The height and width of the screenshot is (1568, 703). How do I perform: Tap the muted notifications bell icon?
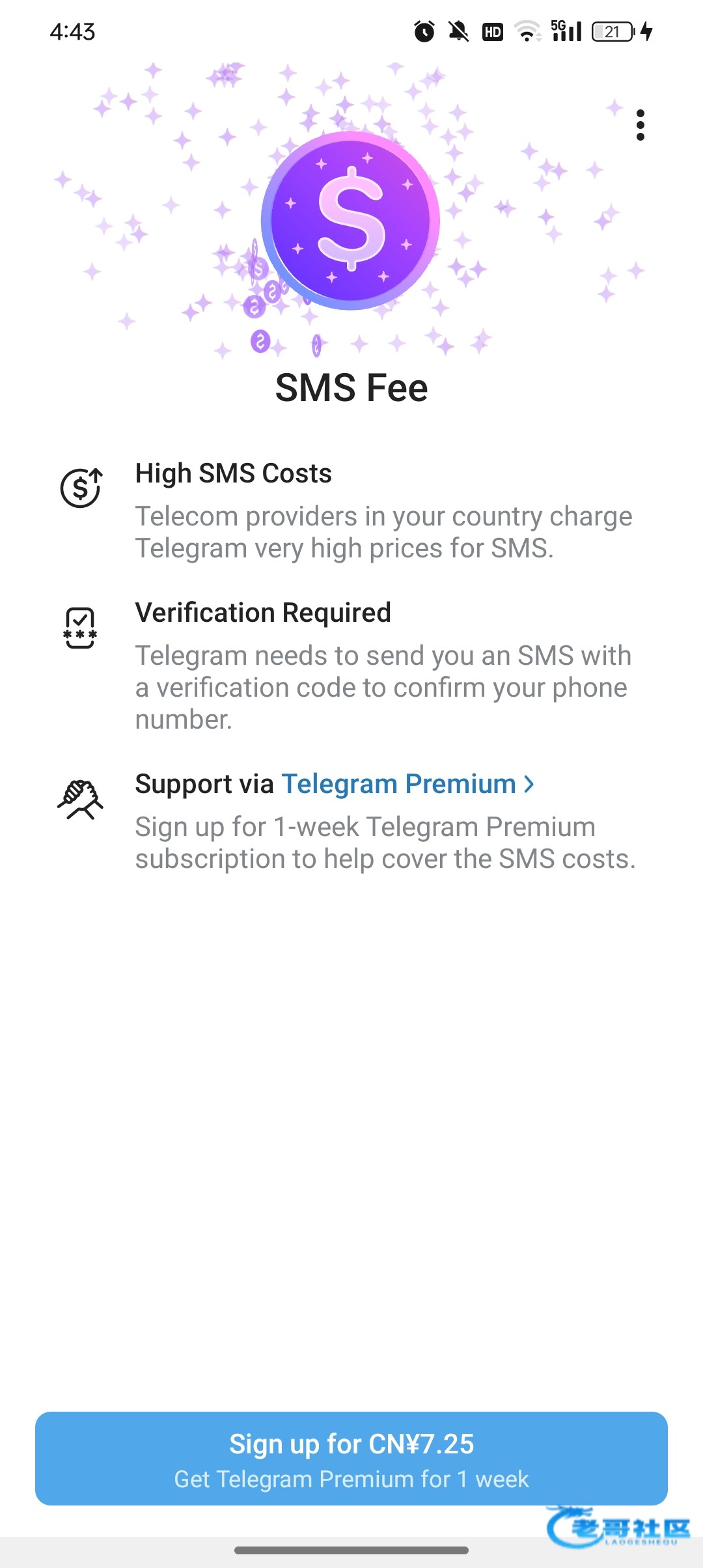pyautogui.click(x=458, y=31)
